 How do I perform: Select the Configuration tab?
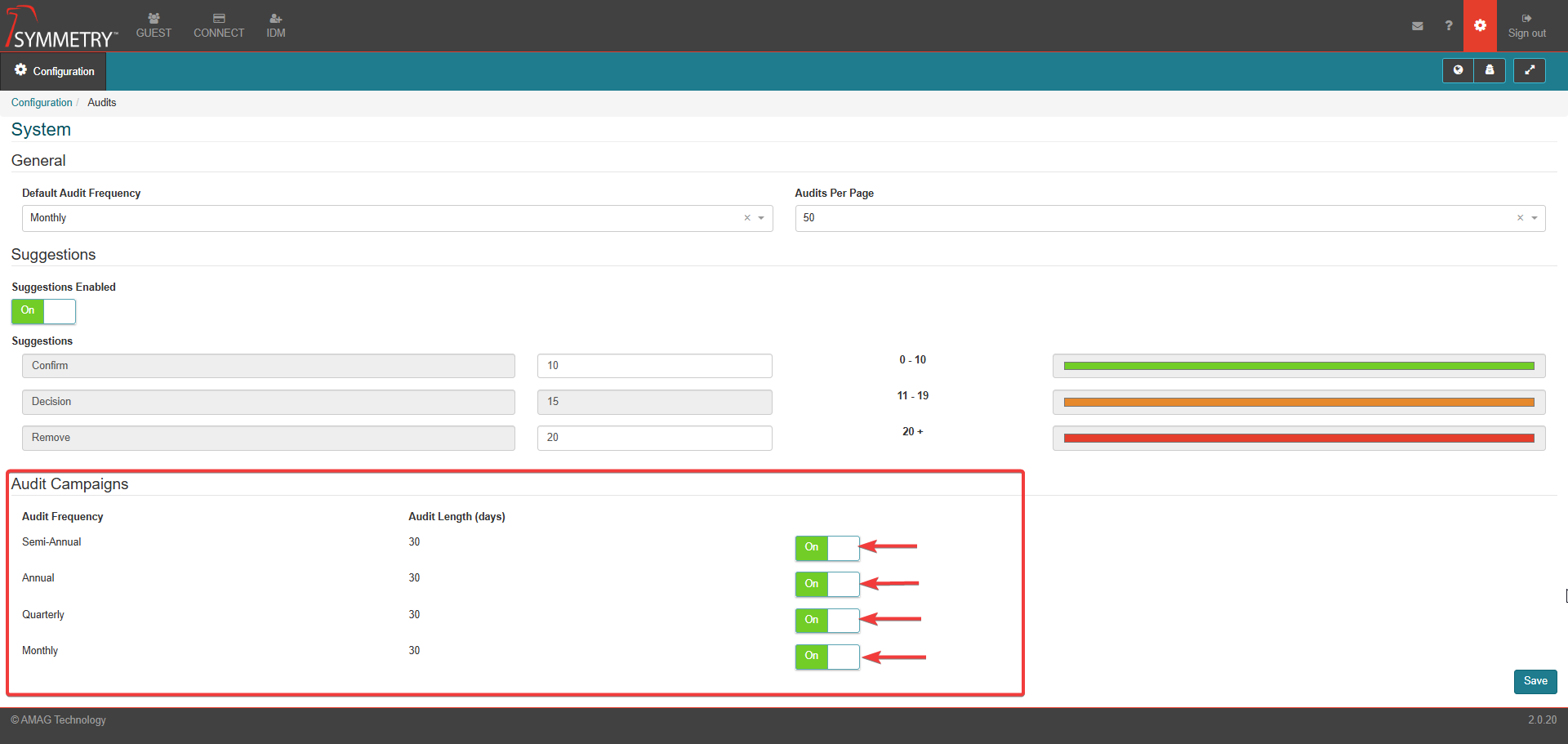tap(54, 71)
